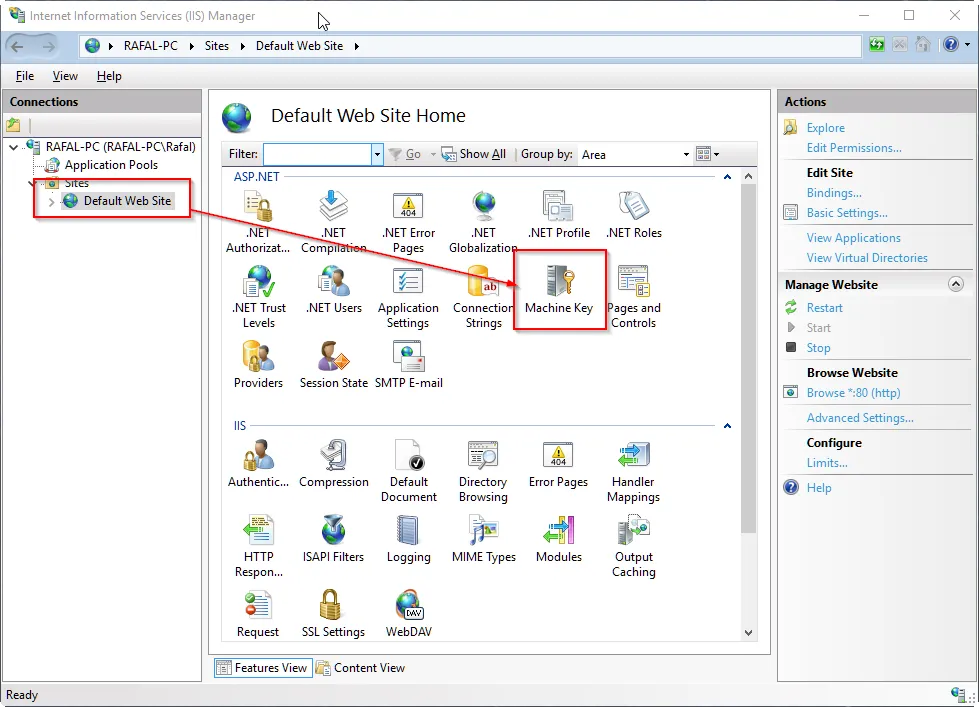Open the .NET Users feature

[333, 290]
